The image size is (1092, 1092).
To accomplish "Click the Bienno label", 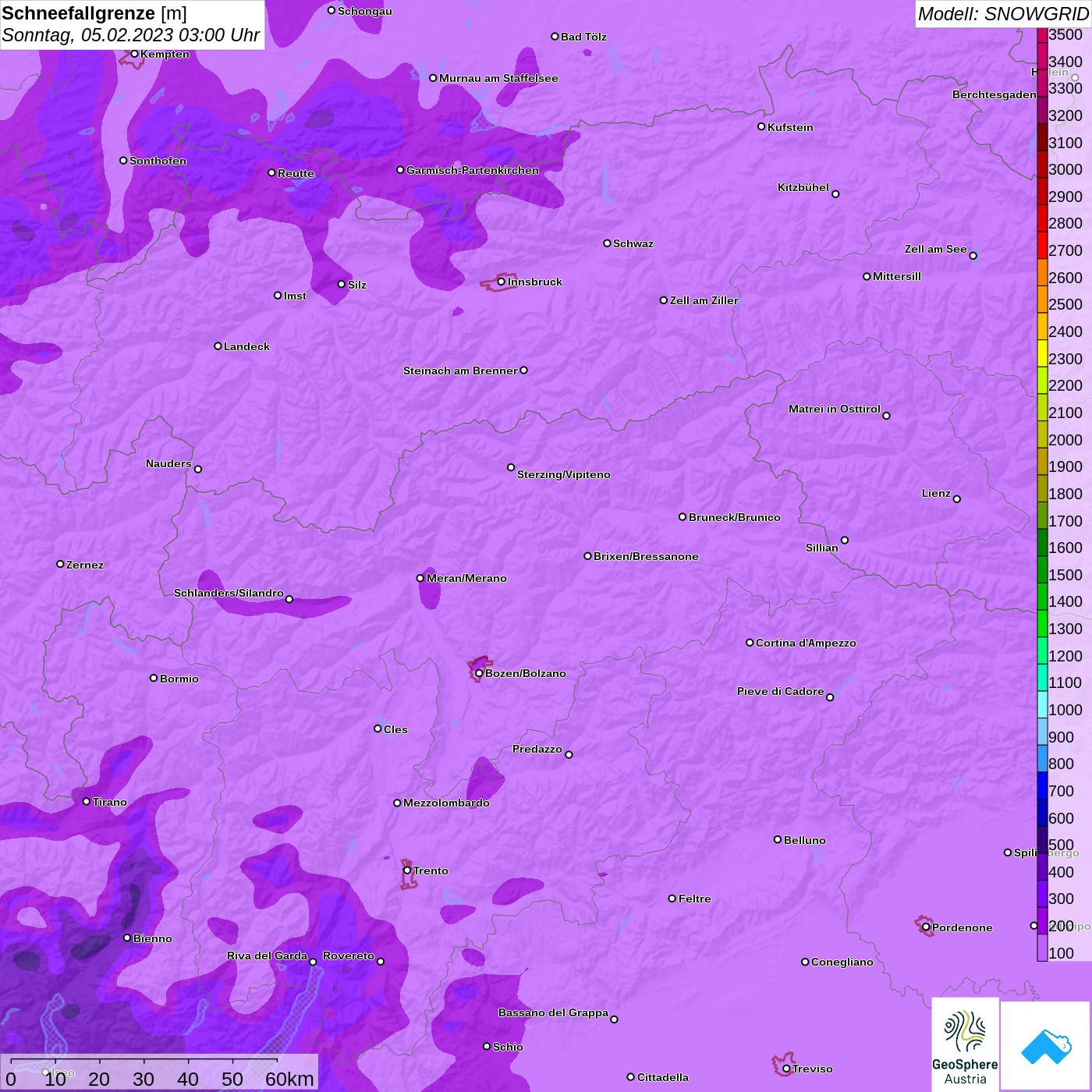I will [x=153, y=938].
